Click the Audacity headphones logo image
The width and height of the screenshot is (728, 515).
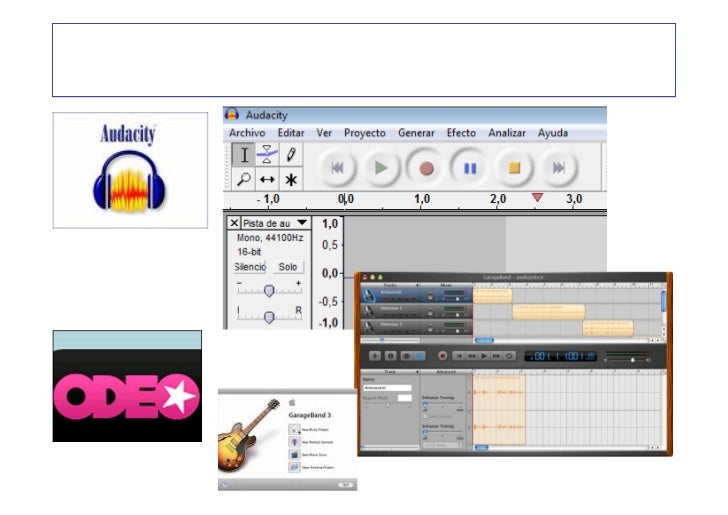[x=130, y=170]
